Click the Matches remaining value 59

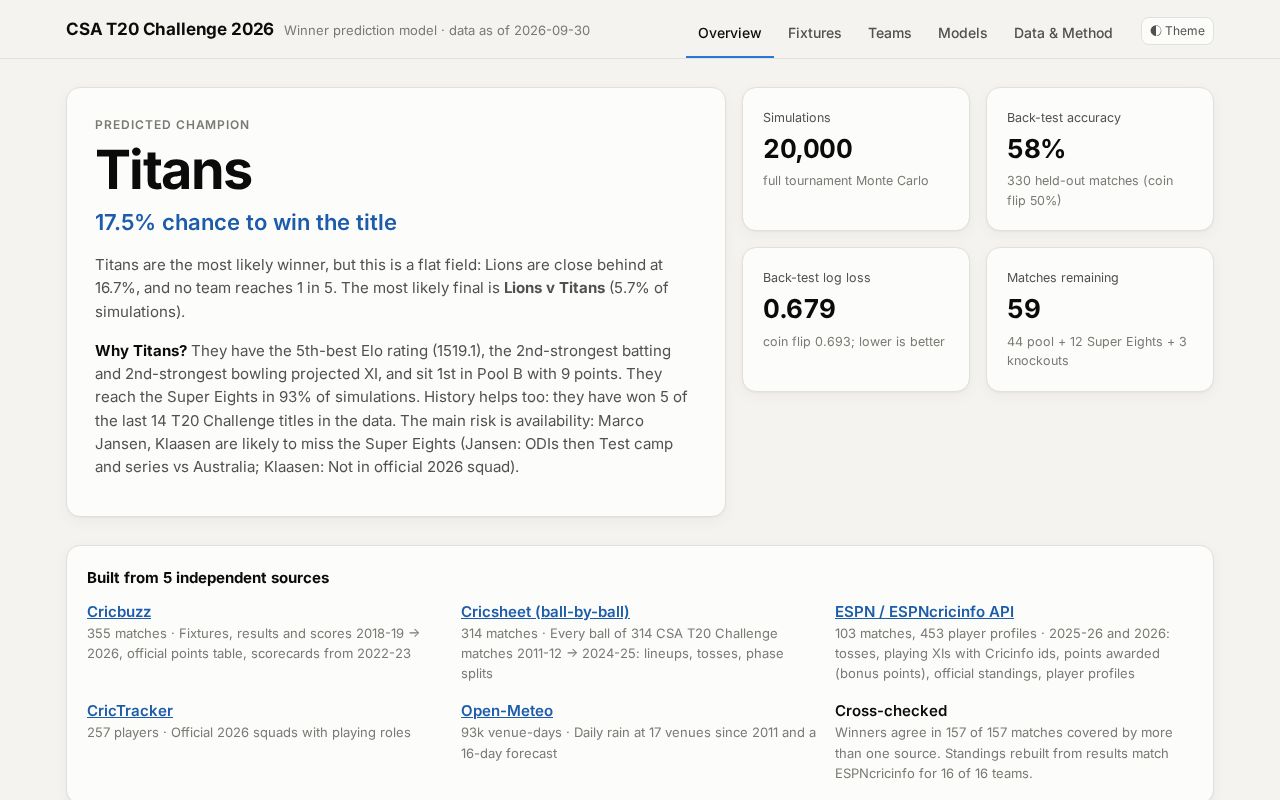tap(1024, 309)
